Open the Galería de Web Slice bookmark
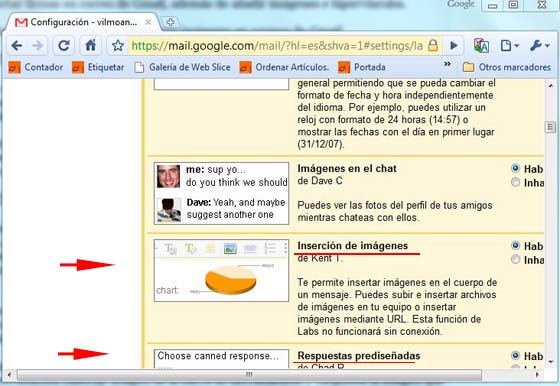 [x=182, y=67]
